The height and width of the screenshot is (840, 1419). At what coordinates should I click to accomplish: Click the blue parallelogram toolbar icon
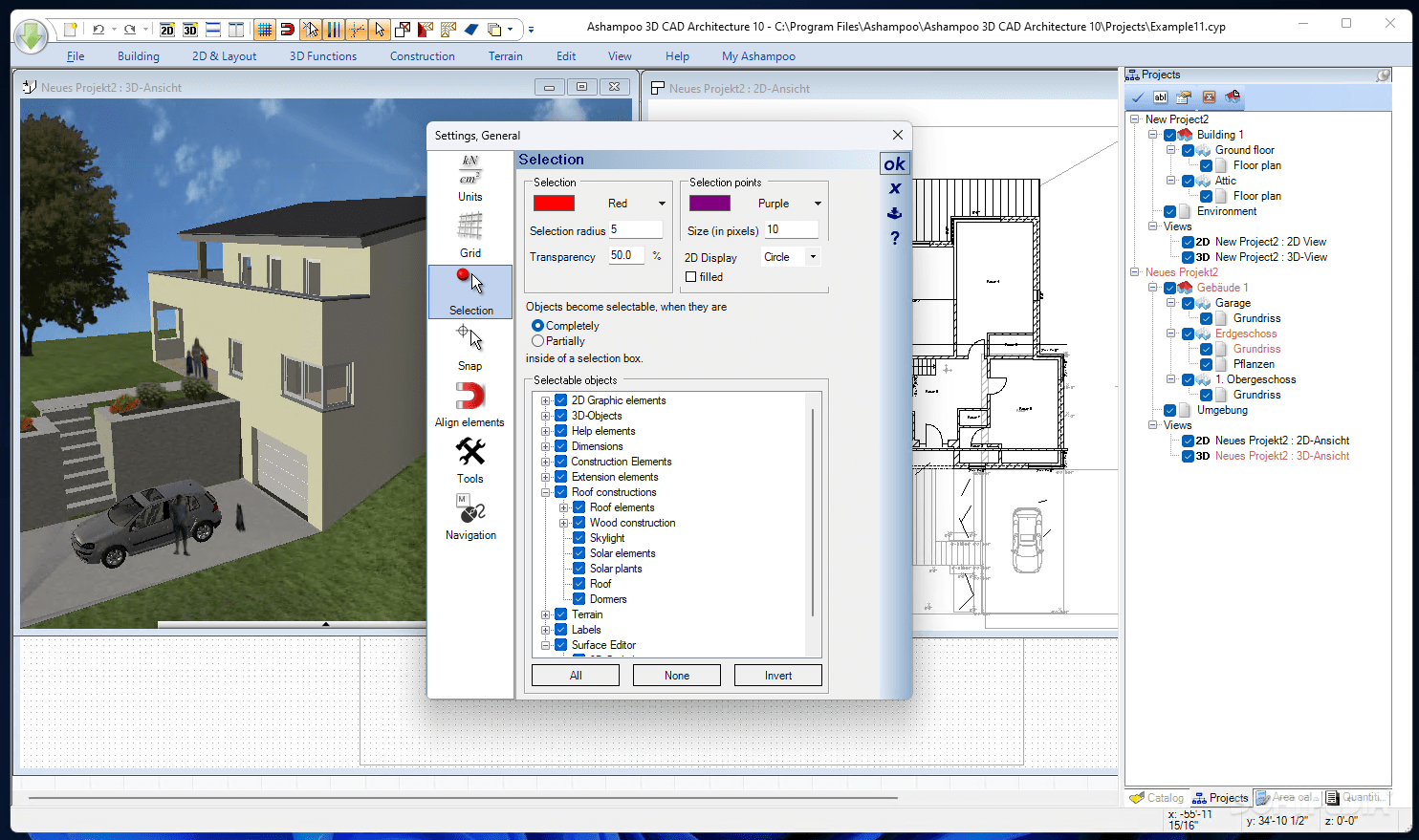pyautogui.click(x=471, y=30)
